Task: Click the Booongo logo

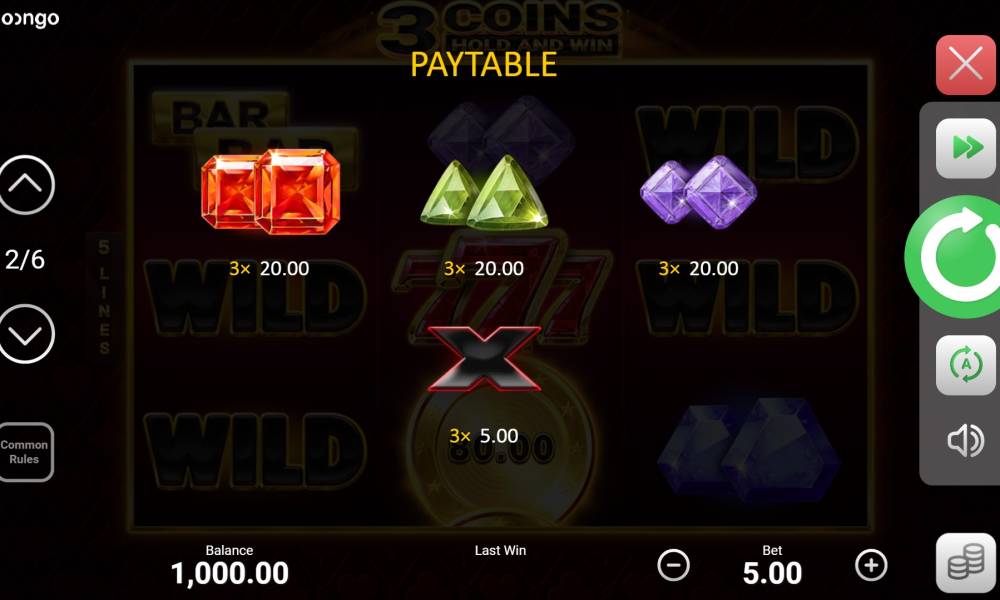Action: point(30,19)
